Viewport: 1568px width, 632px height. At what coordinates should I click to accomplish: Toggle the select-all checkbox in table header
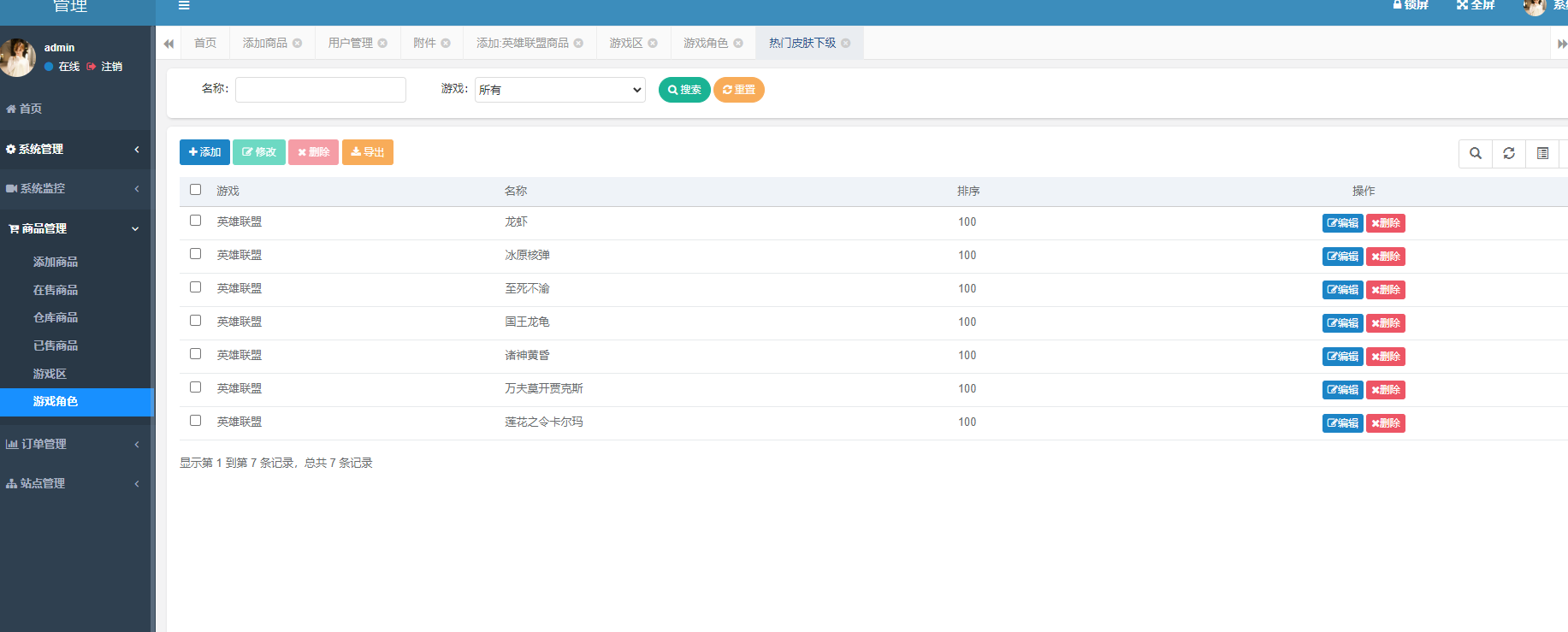(195, 190)
